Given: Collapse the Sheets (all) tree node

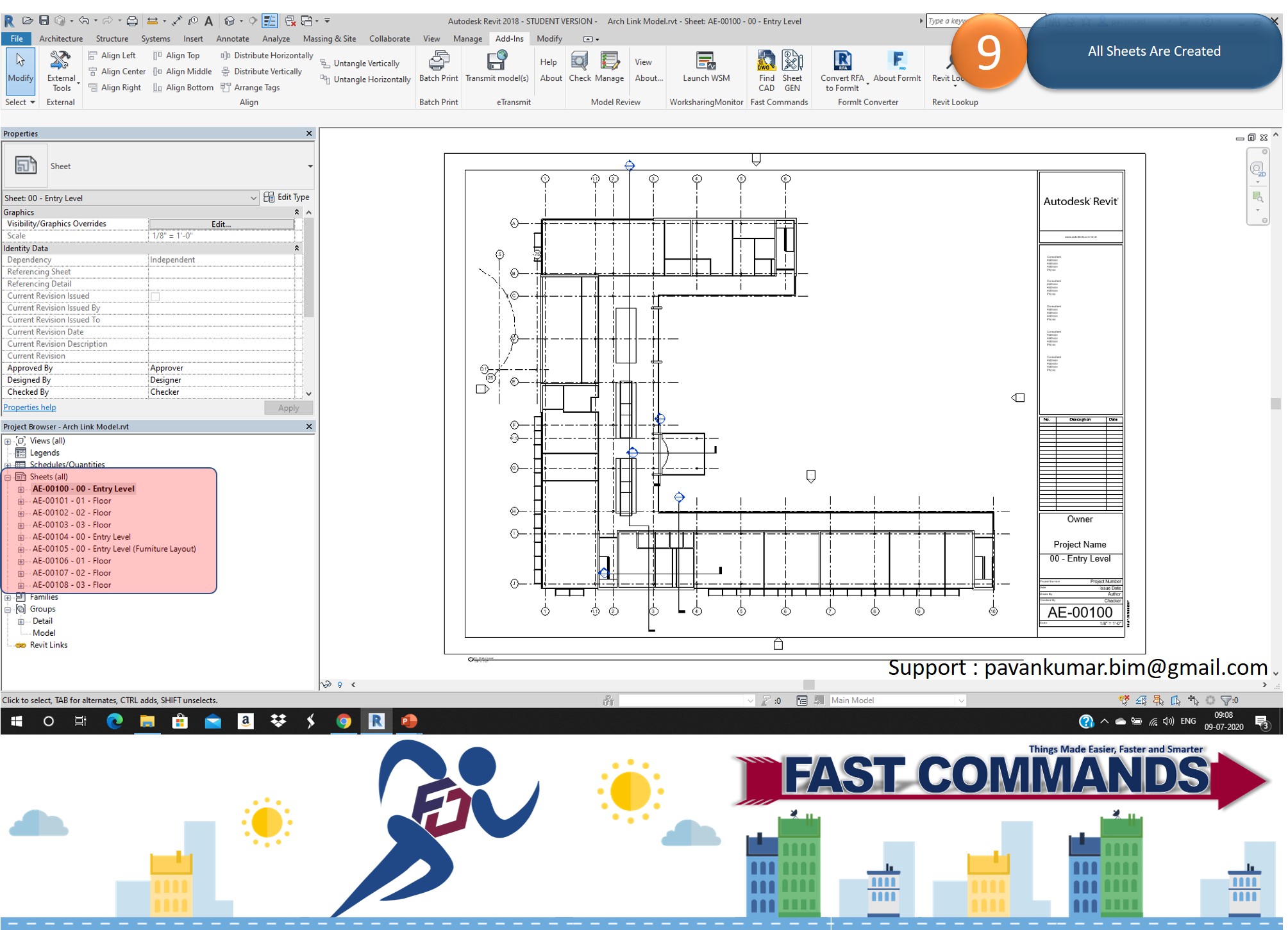Looking at the screenshot, I should click(x=8, y=477).
